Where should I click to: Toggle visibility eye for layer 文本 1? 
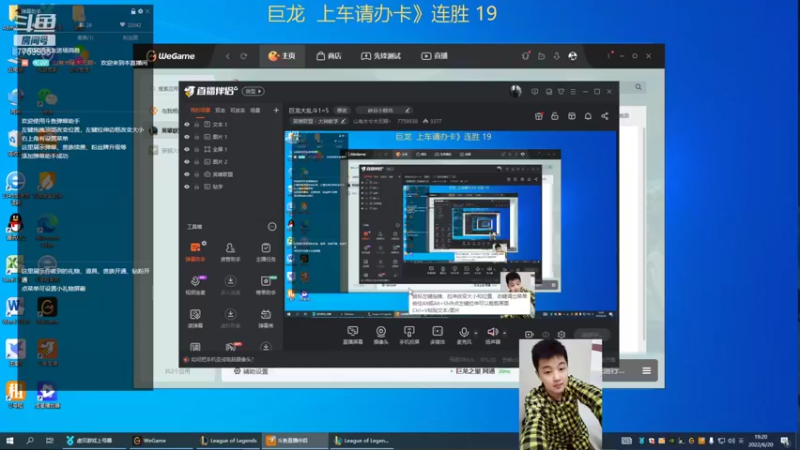tap(187, 124)
